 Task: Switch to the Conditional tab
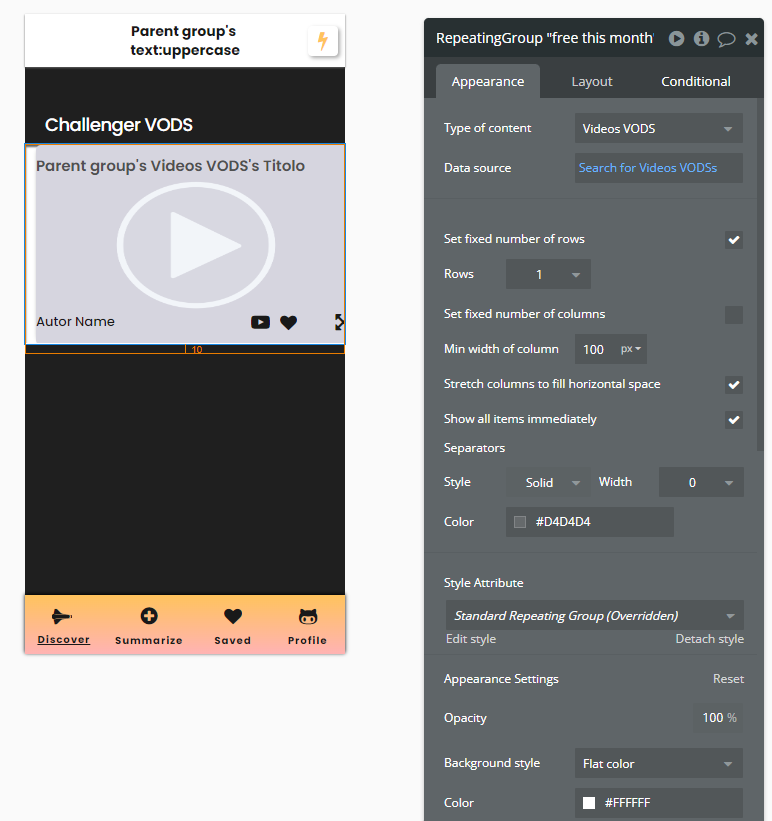tap(696, 82)
